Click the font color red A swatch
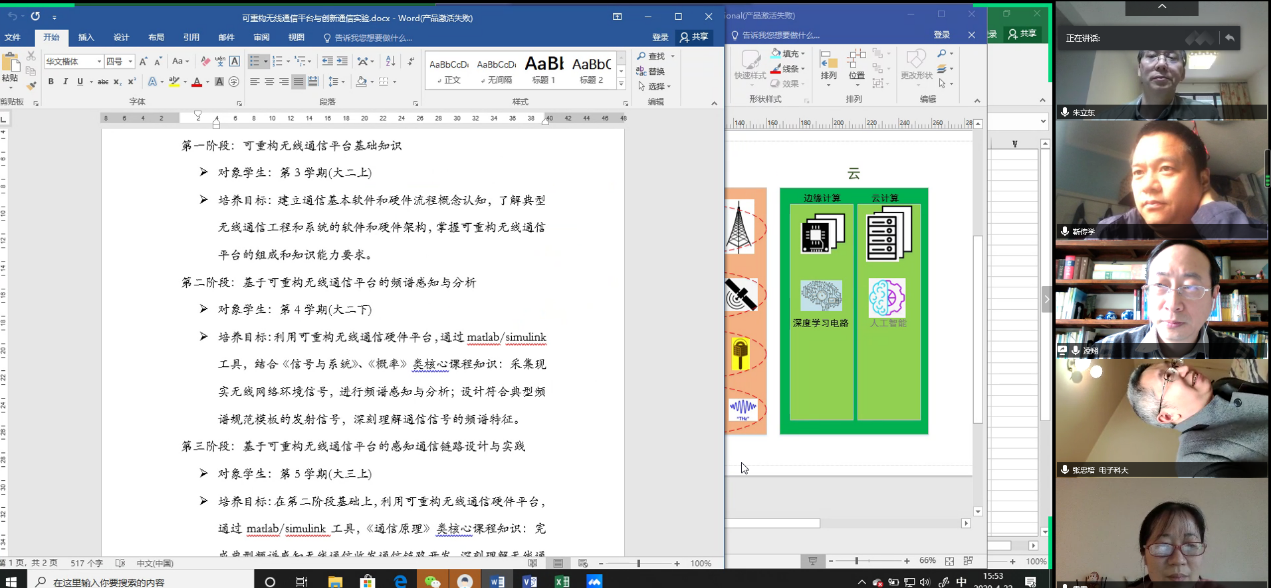 click(197, 82)
